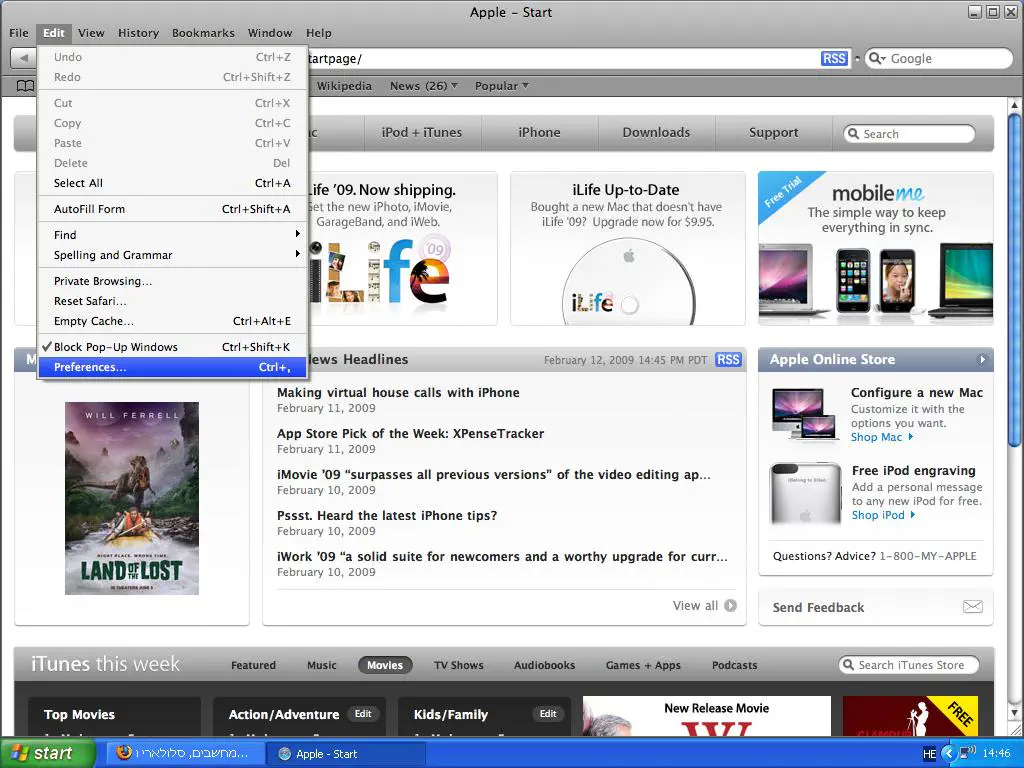Click the RSS icon beside News Headlines date
Screen dimensions: 1024x768
(x=728, y=360)
